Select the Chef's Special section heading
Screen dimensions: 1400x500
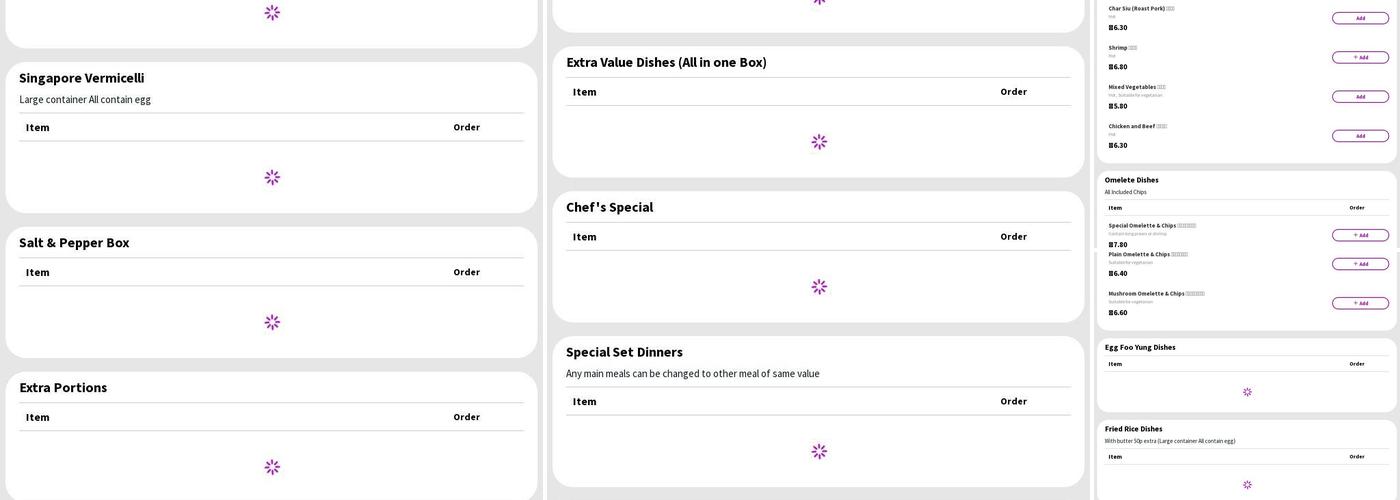pyautogui.click(x=609, y=207)
